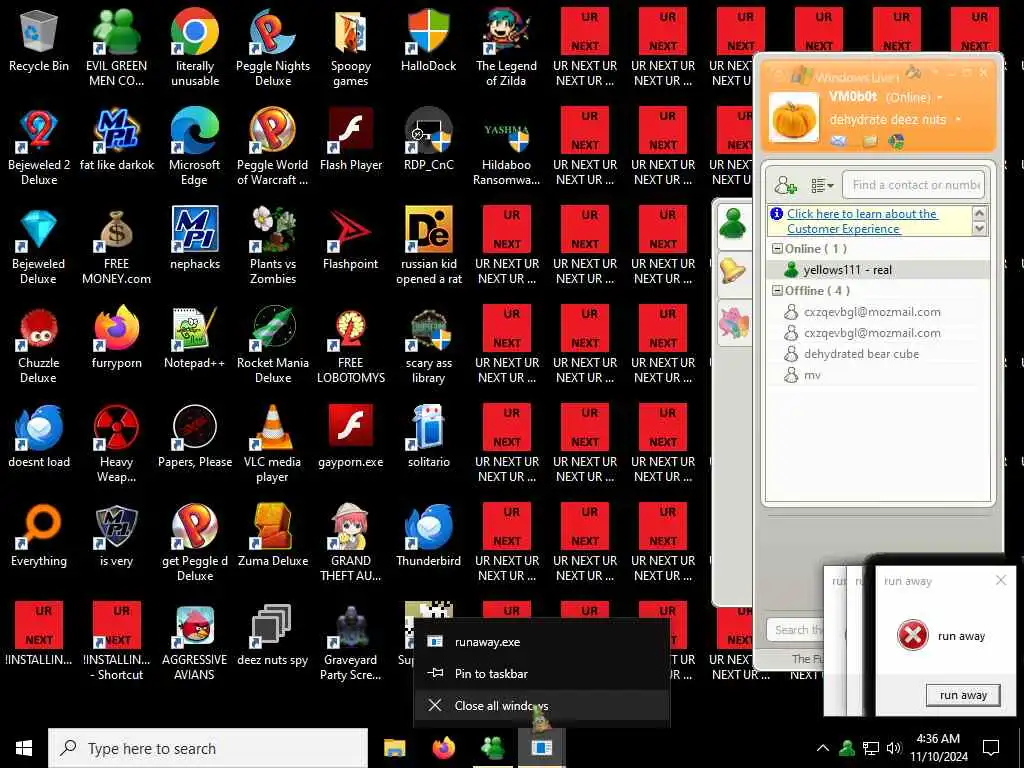Screen dimensions: 1024x768
Task: Select the Notepad++ desktop icon
Action: coord(195,338)
